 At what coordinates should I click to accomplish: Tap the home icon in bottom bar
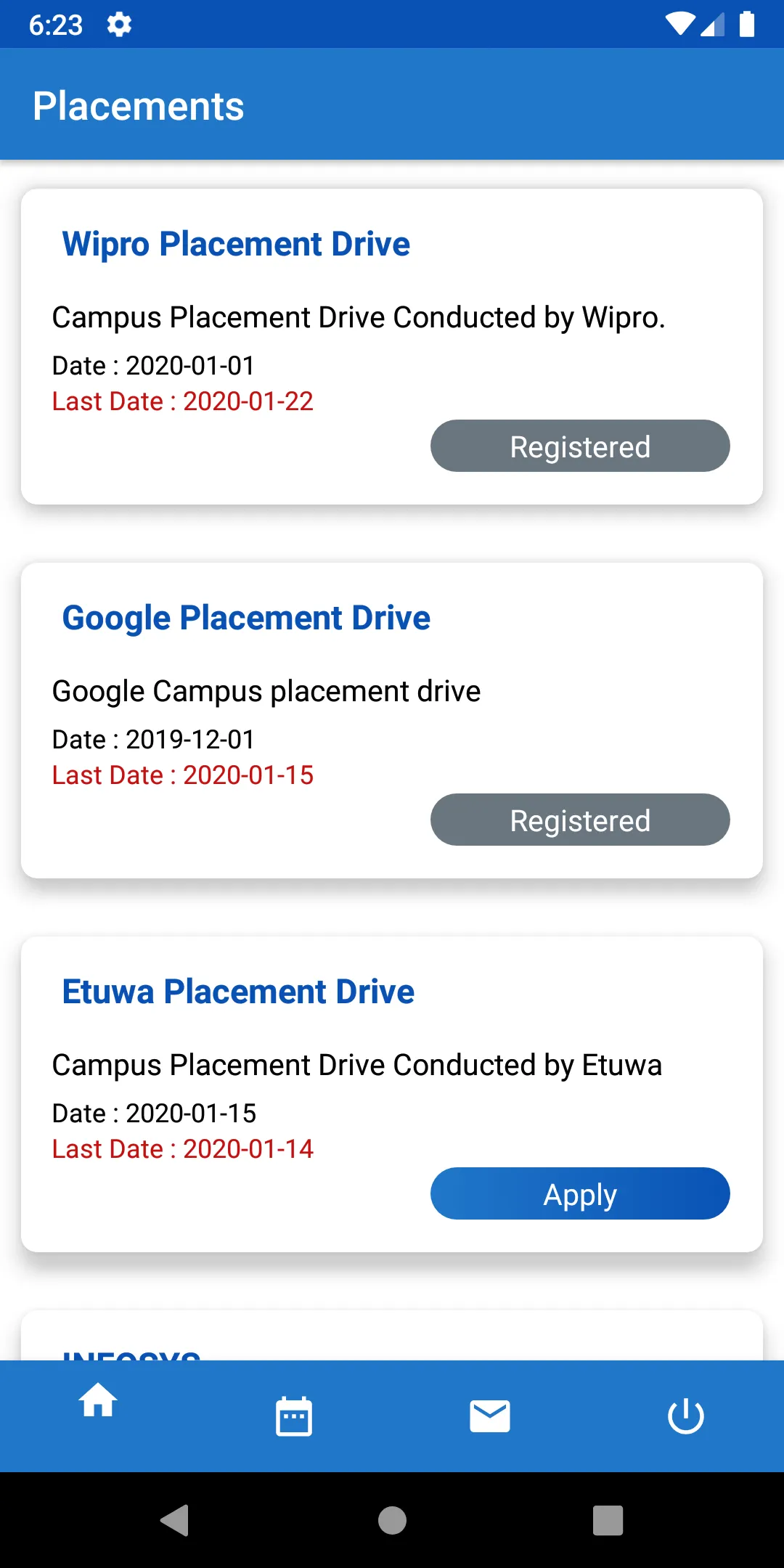pos(98,1400)
